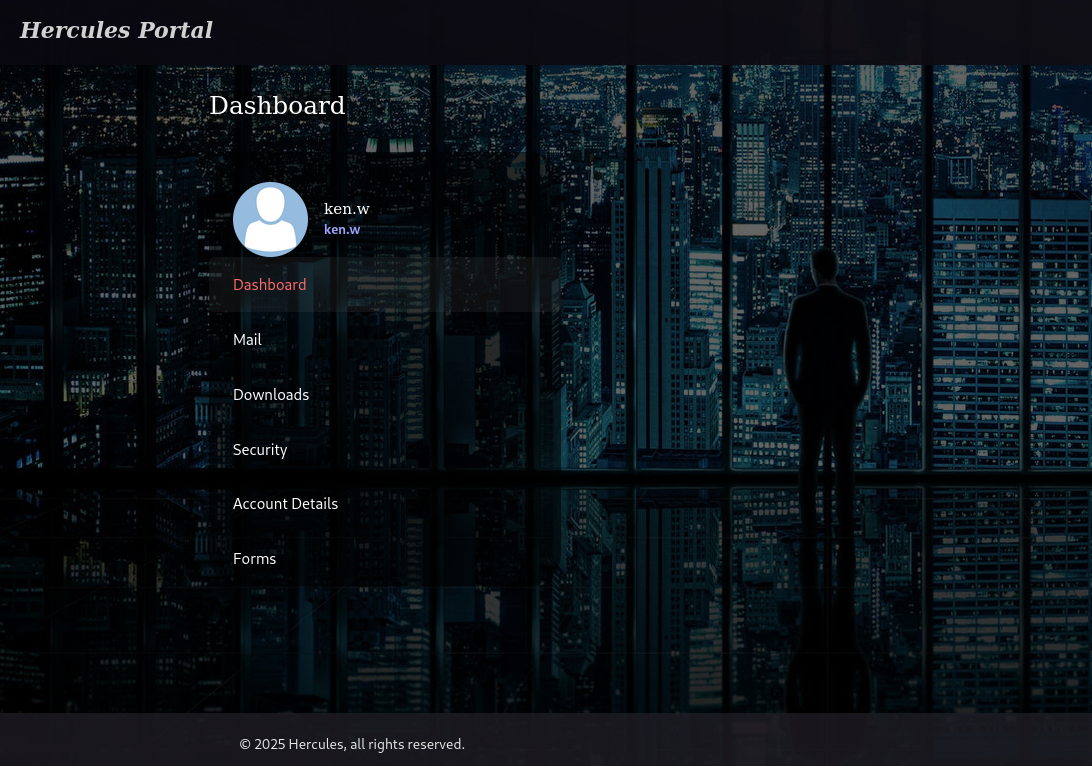
Task: Click the large Dashboard page heading
Action: (277, 105)
